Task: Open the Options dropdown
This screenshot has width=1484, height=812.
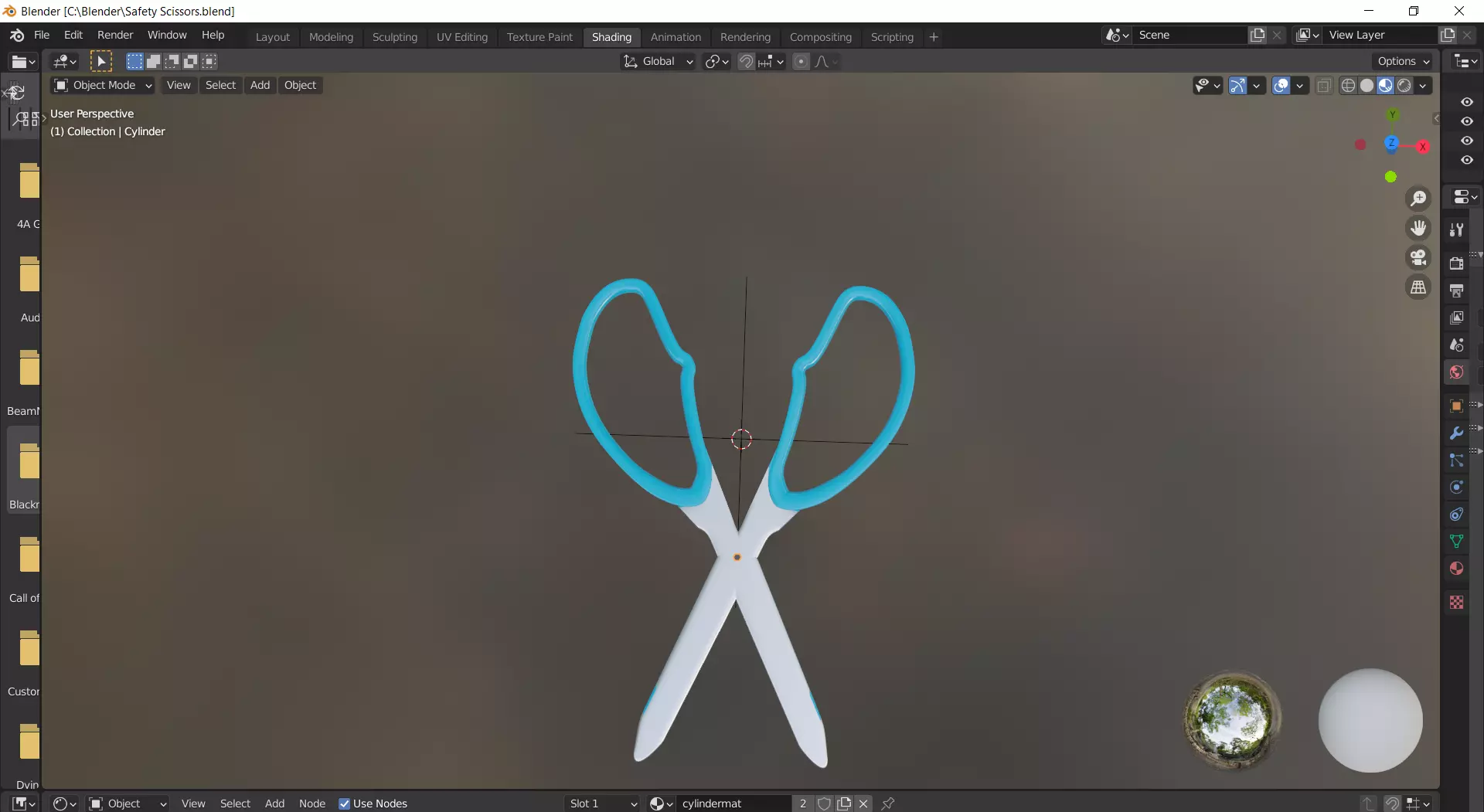Action: 1404,61
